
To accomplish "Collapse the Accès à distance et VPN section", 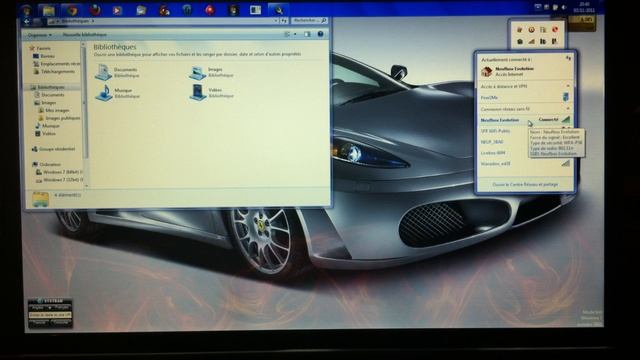I will [x=568, y=86].
